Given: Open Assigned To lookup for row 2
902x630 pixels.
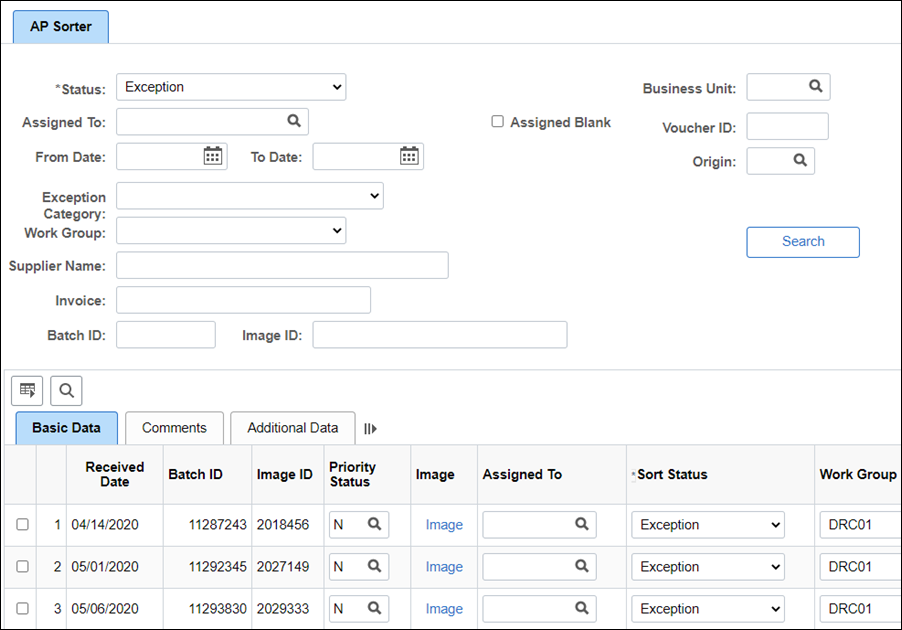Looking at the screenshot, I should (x=582, y=566).
